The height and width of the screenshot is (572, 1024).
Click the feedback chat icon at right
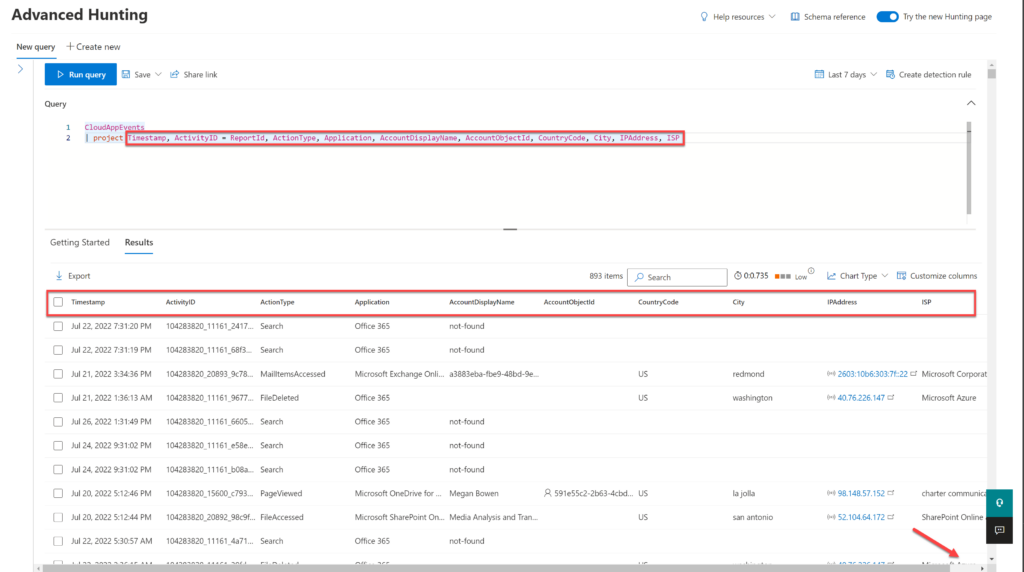point(1000,530)
